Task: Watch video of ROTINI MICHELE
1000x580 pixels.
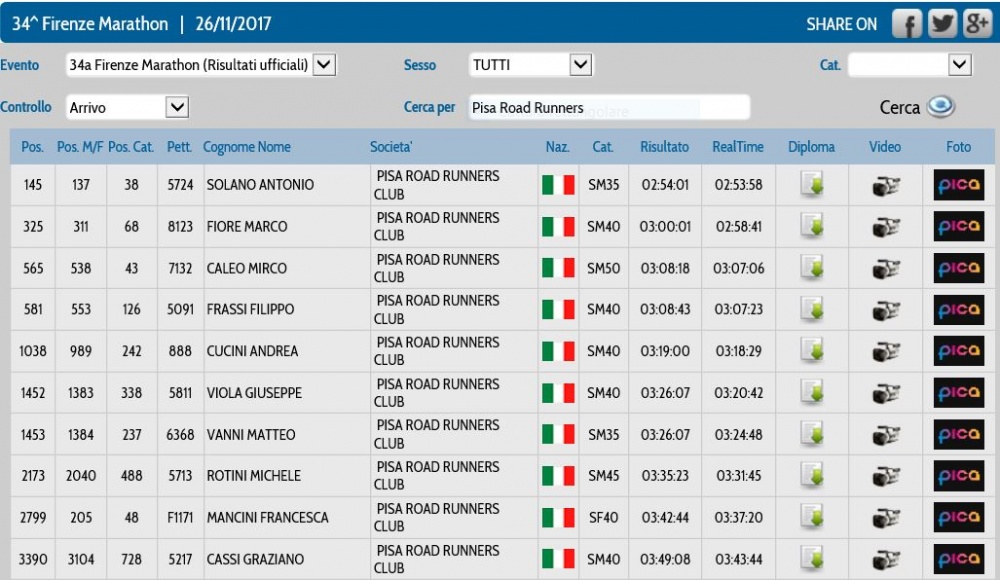Action: pyautogui.click(x=886, y=477)
